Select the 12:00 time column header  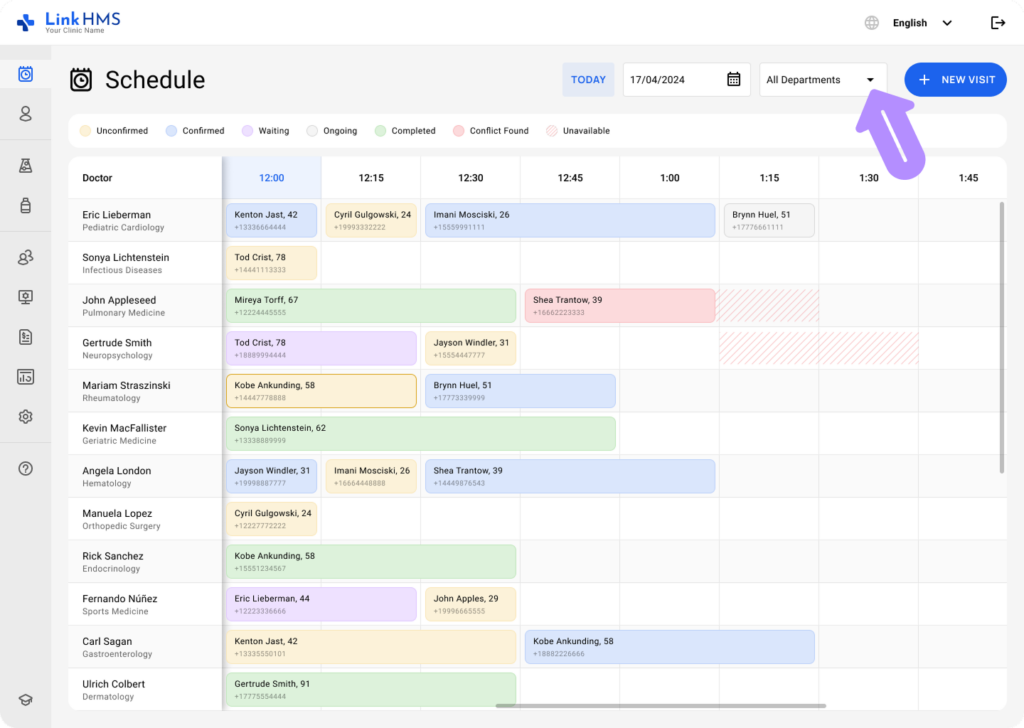pos(271,178)
